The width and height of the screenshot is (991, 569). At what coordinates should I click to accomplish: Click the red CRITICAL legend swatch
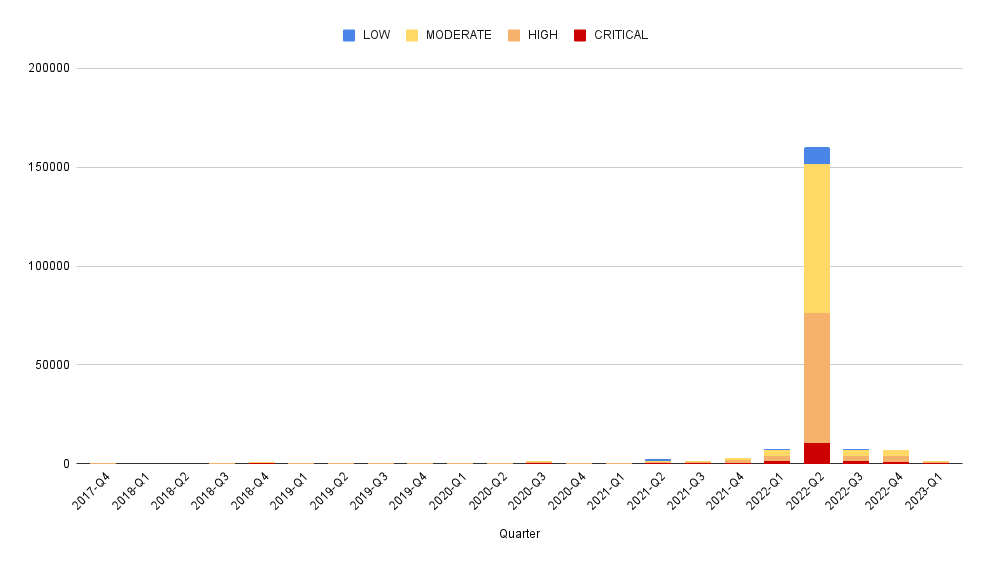click(x=580, y=35)
